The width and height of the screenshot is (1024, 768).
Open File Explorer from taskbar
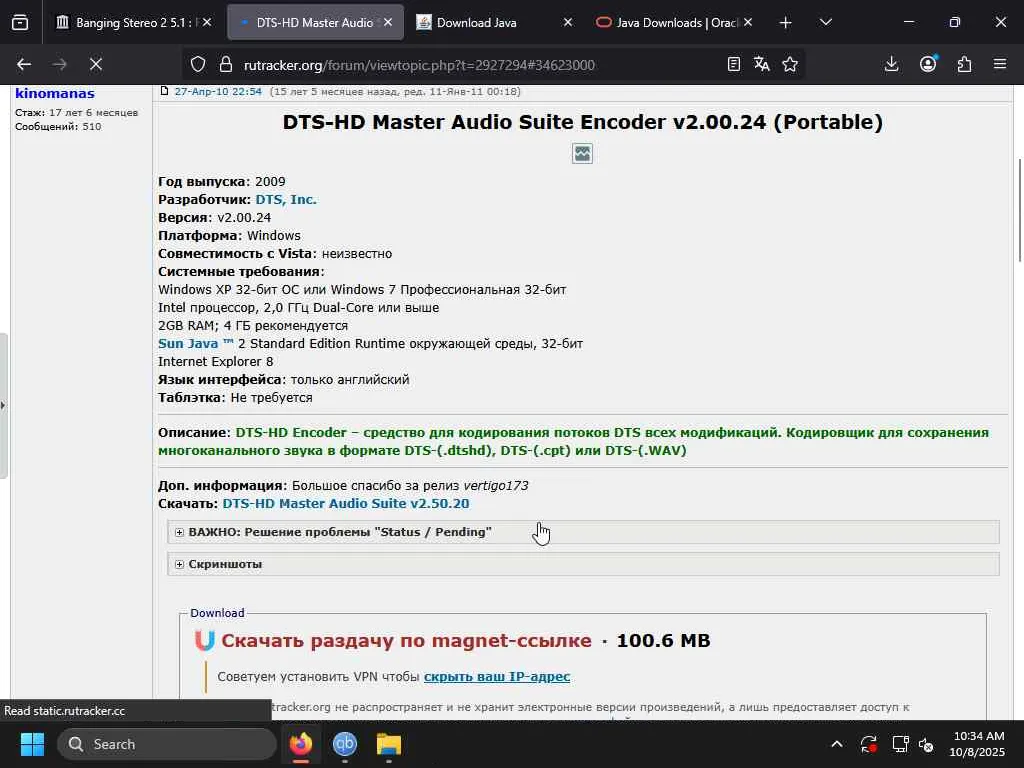coord(389,744)
